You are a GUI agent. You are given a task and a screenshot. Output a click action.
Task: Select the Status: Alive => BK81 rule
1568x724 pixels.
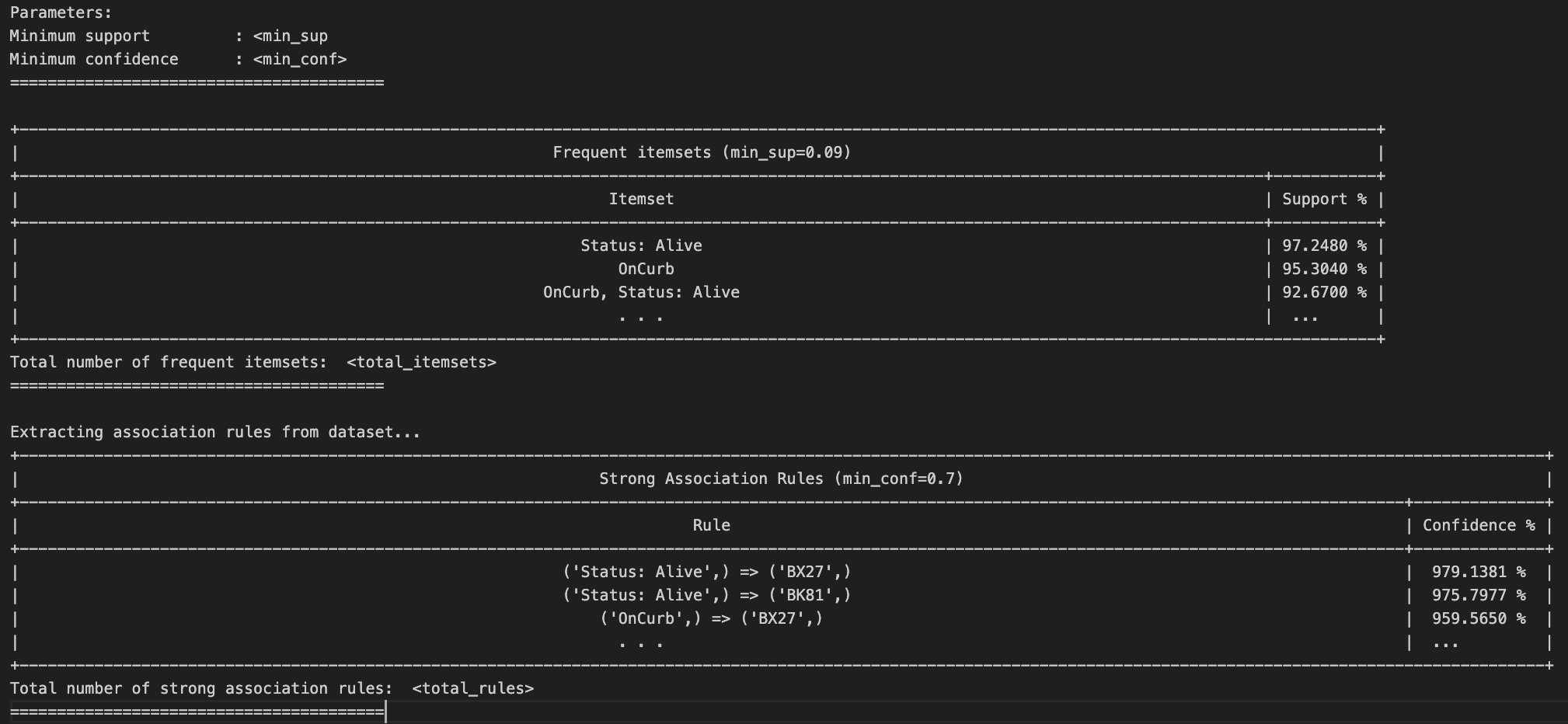pos(706,595)
